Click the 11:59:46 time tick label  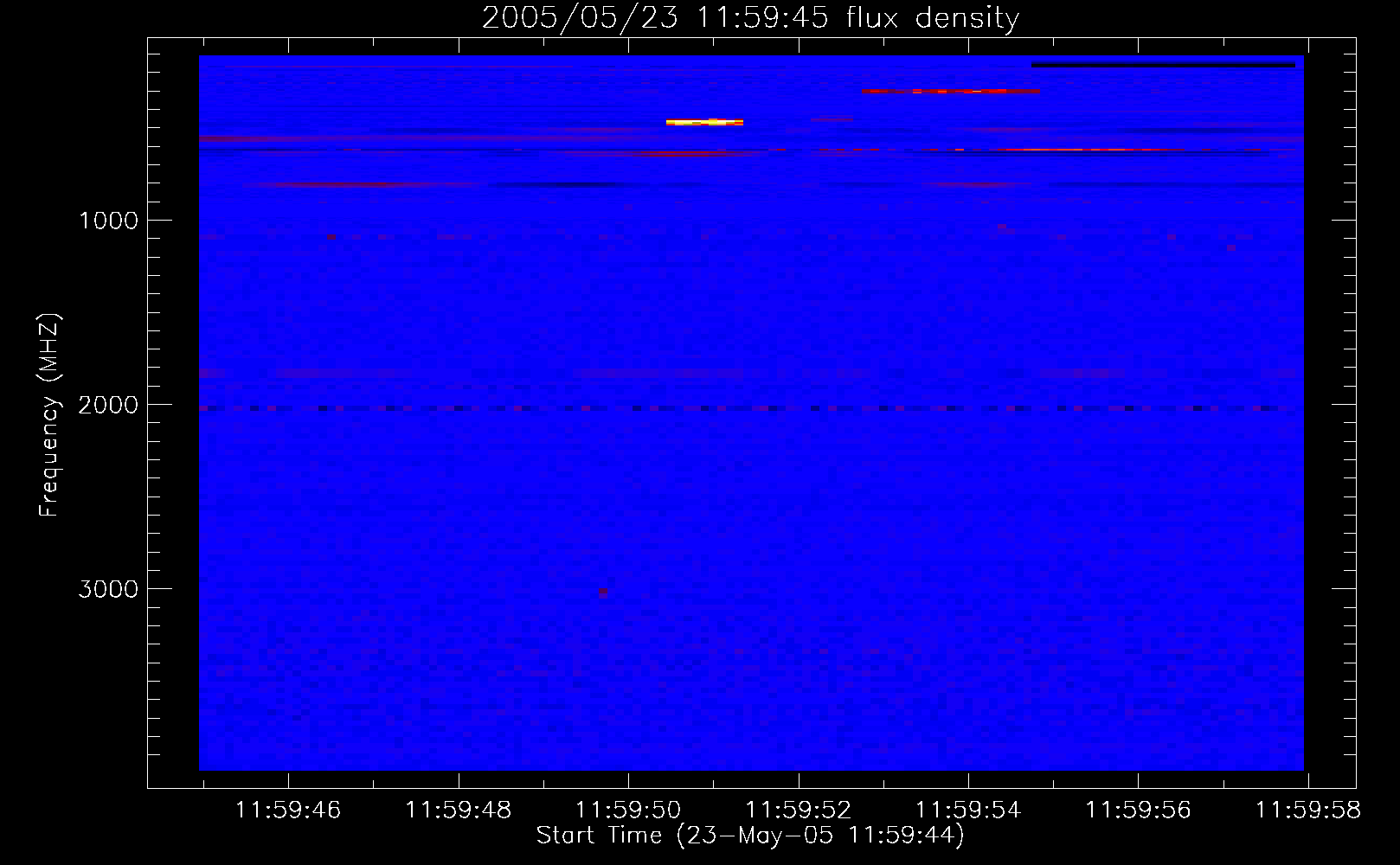point(288,811)
